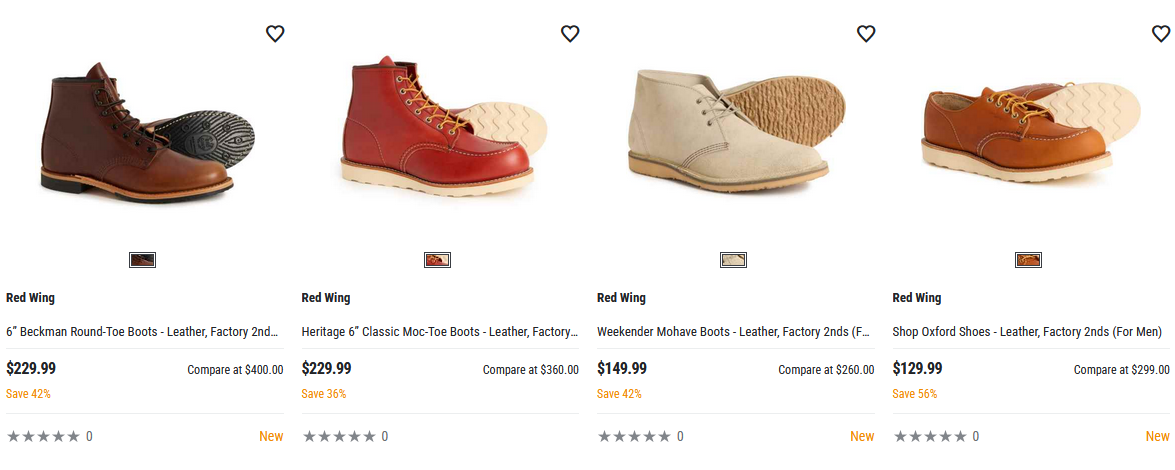Screen dimensions: 1175x470
Task: View the red Heritage Moc-Toe boot photo
Action: tap(440, 130)
